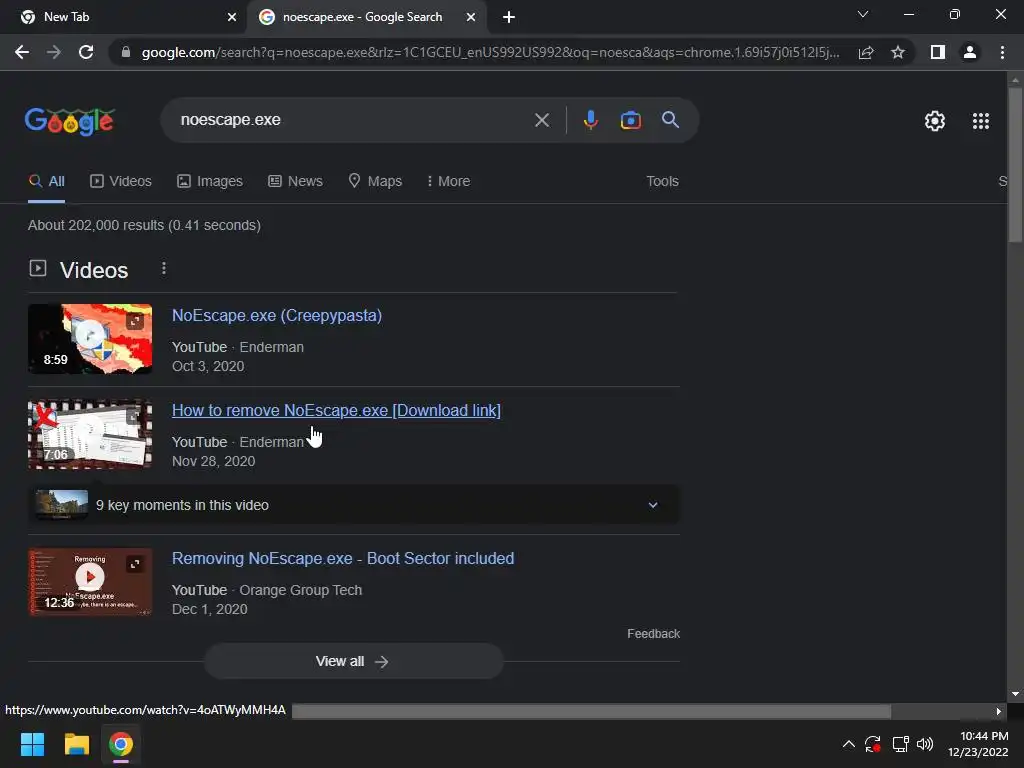Open a new tab with plus
This screenshot has height=768, width=1024.
(x=509, y=17)
